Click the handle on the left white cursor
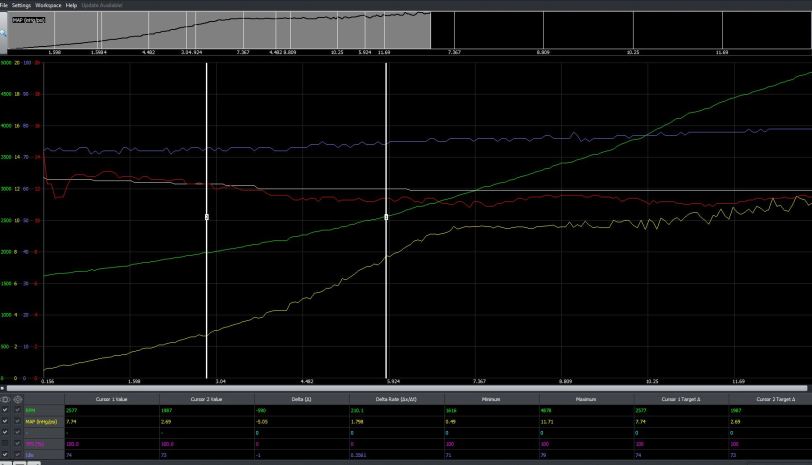The width and height of the screenshot is (812, 465). click(x=207, y=217)
